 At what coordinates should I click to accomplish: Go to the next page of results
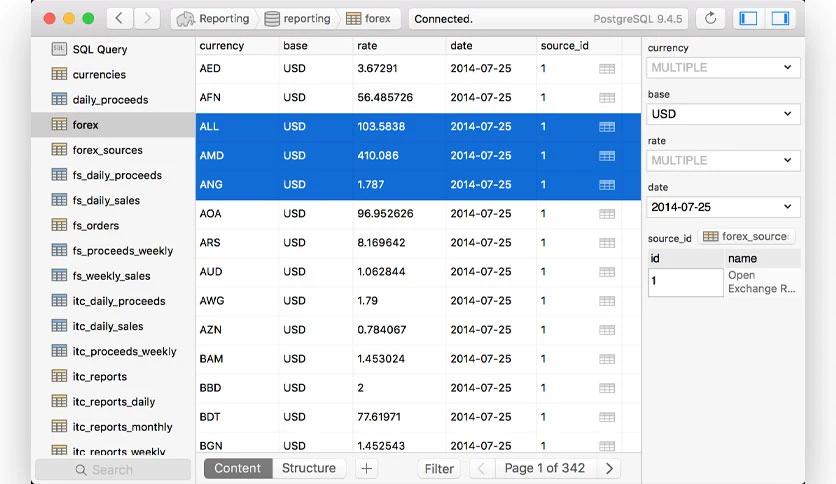(x=609, y=468)
